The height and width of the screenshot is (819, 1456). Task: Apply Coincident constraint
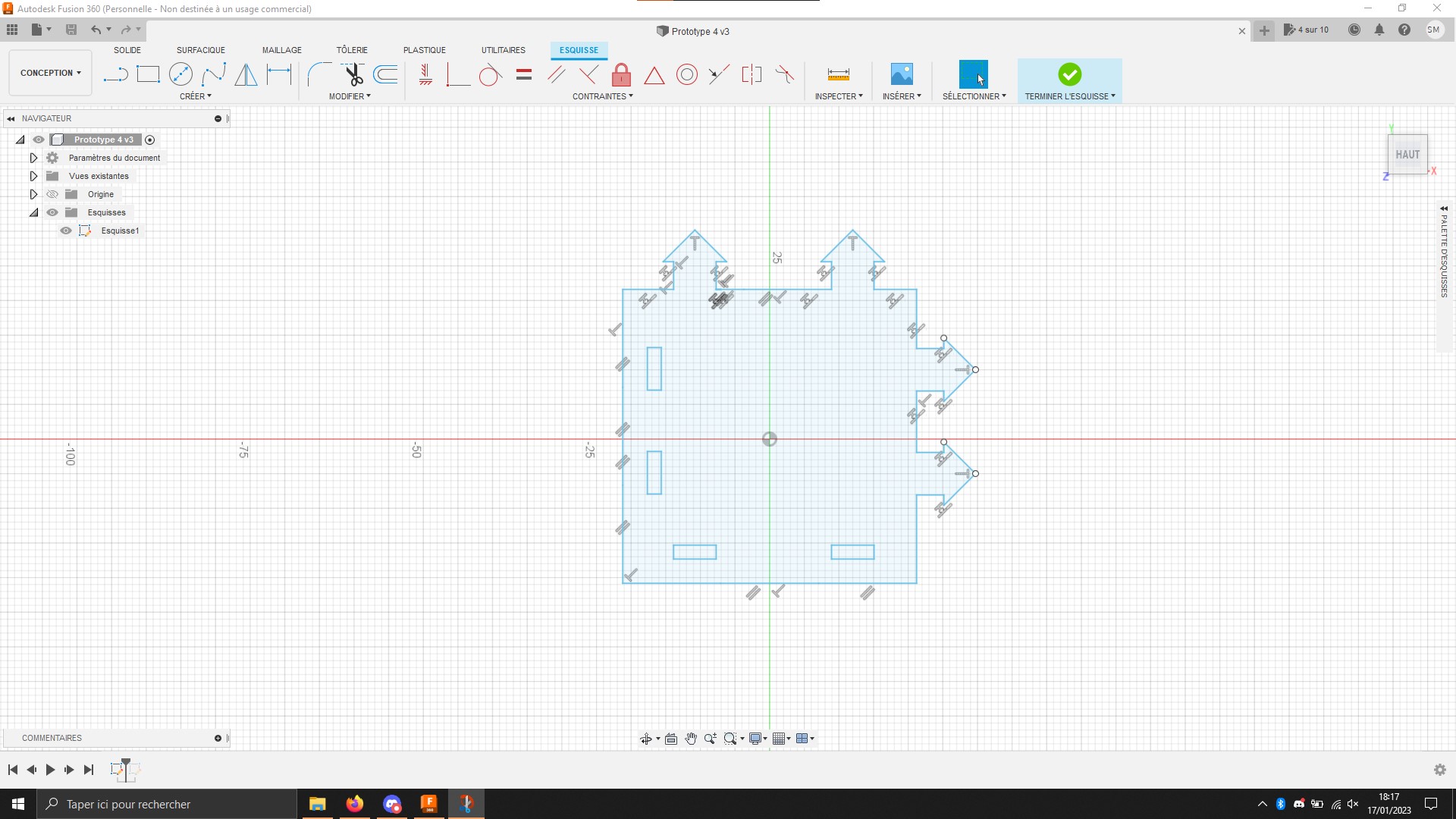pyautogui.click(x=457, y=74)
